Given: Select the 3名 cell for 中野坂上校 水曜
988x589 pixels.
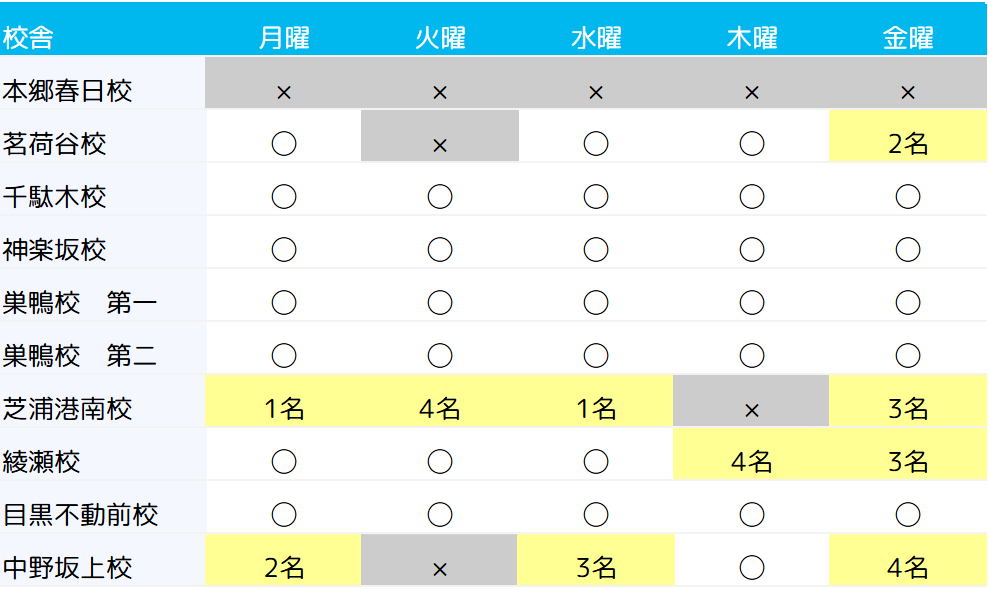Looking at the screenshot, I should [596, 567].
